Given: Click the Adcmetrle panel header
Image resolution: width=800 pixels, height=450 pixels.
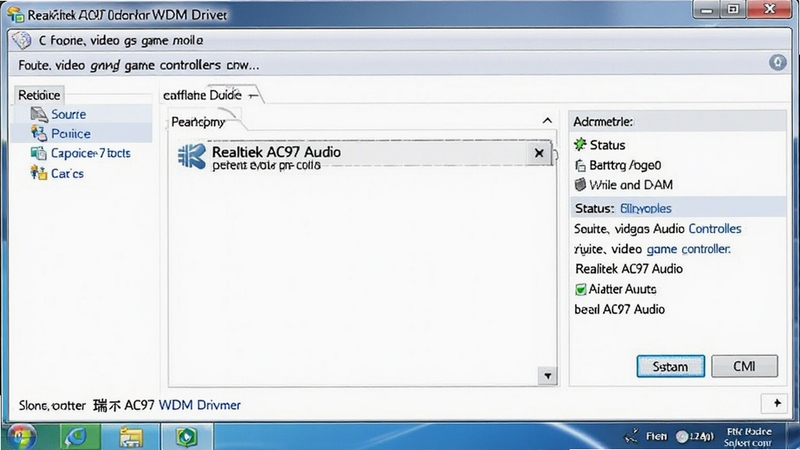Looking at the screenshot, I should tap(678, 121).
